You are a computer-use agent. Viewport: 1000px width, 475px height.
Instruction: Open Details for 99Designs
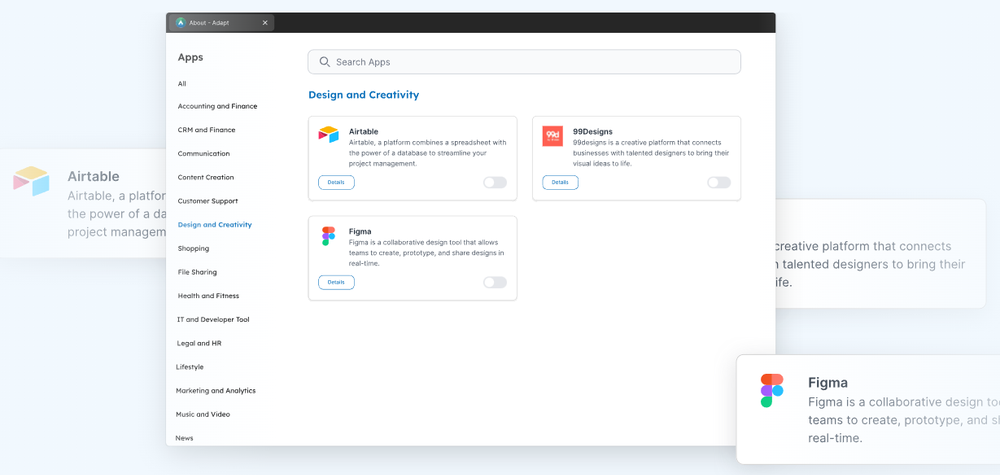coord(560,182)
